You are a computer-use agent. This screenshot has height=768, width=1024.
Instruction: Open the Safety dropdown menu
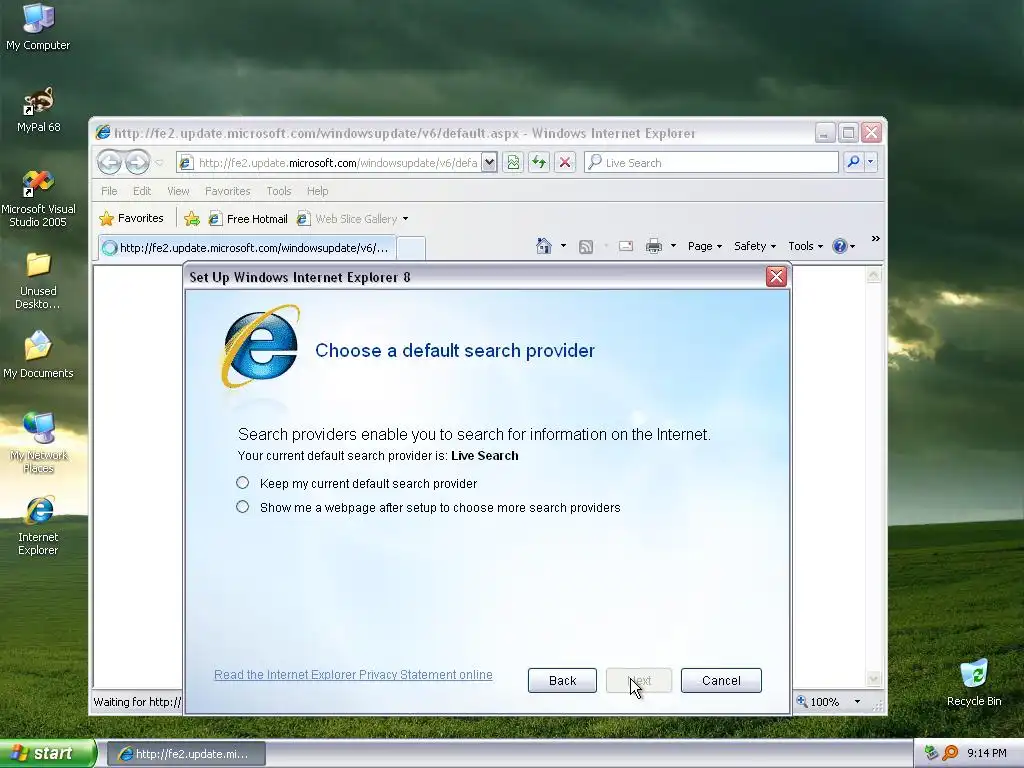coord(754,246)
